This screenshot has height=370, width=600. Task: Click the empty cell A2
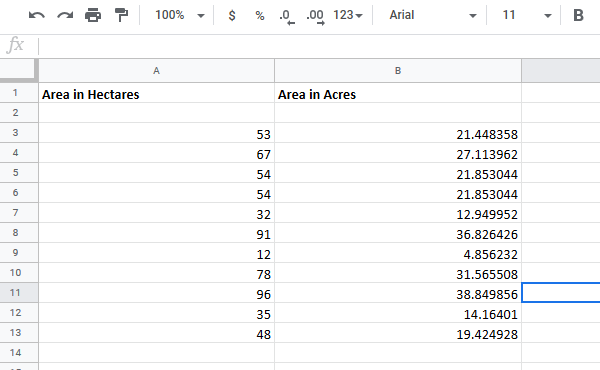pyautogui.click(x=157, y=112)
